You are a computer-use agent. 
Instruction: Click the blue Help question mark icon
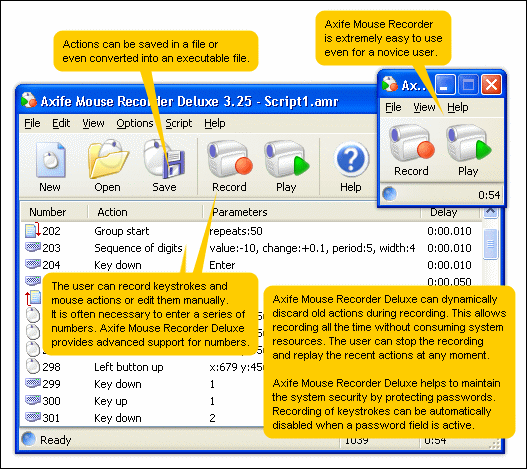click(351, 159)
